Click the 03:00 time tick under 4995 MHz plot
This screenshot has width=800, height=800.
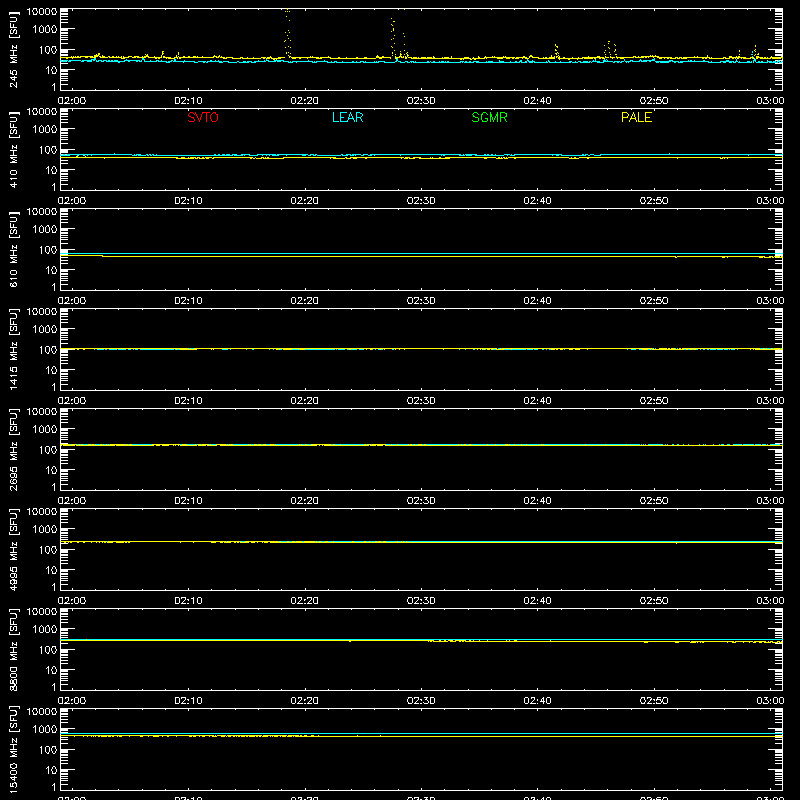click(x=770, y=601)
